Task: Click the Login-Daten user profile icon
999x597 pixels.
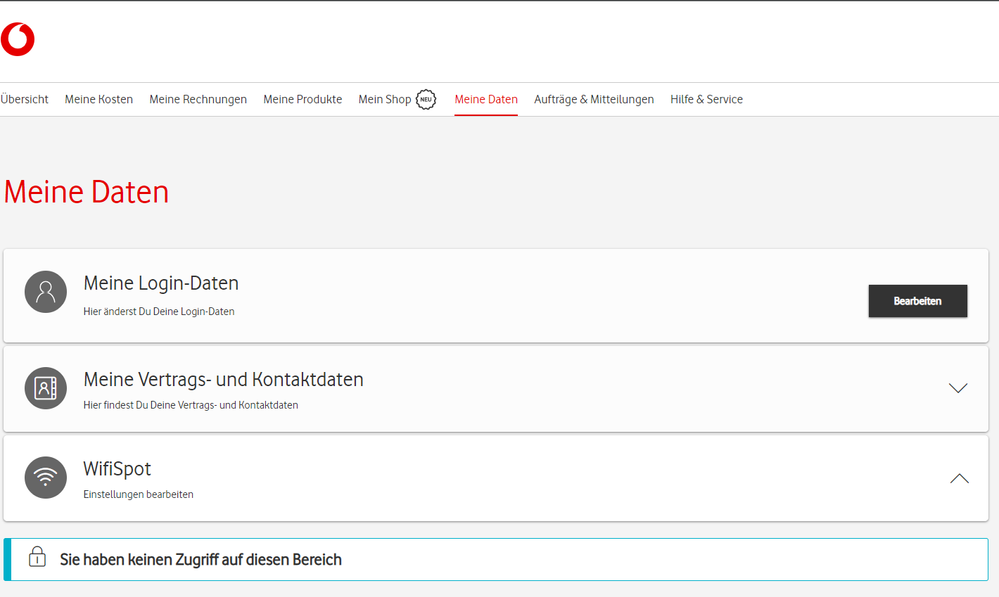Action: [x=46, y=292]
